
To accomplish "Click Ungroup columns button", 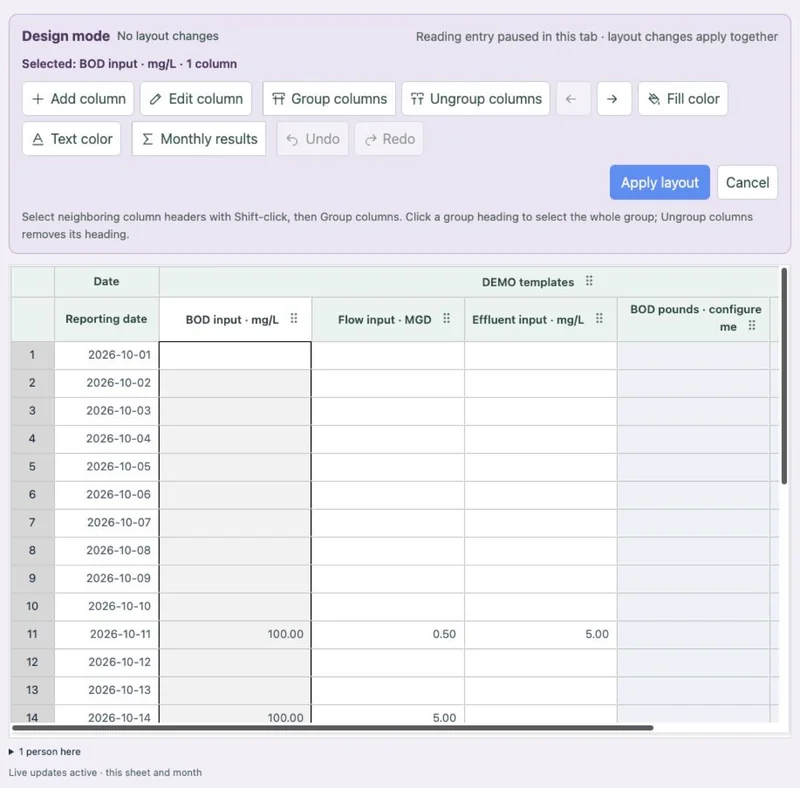I will 476,98.
